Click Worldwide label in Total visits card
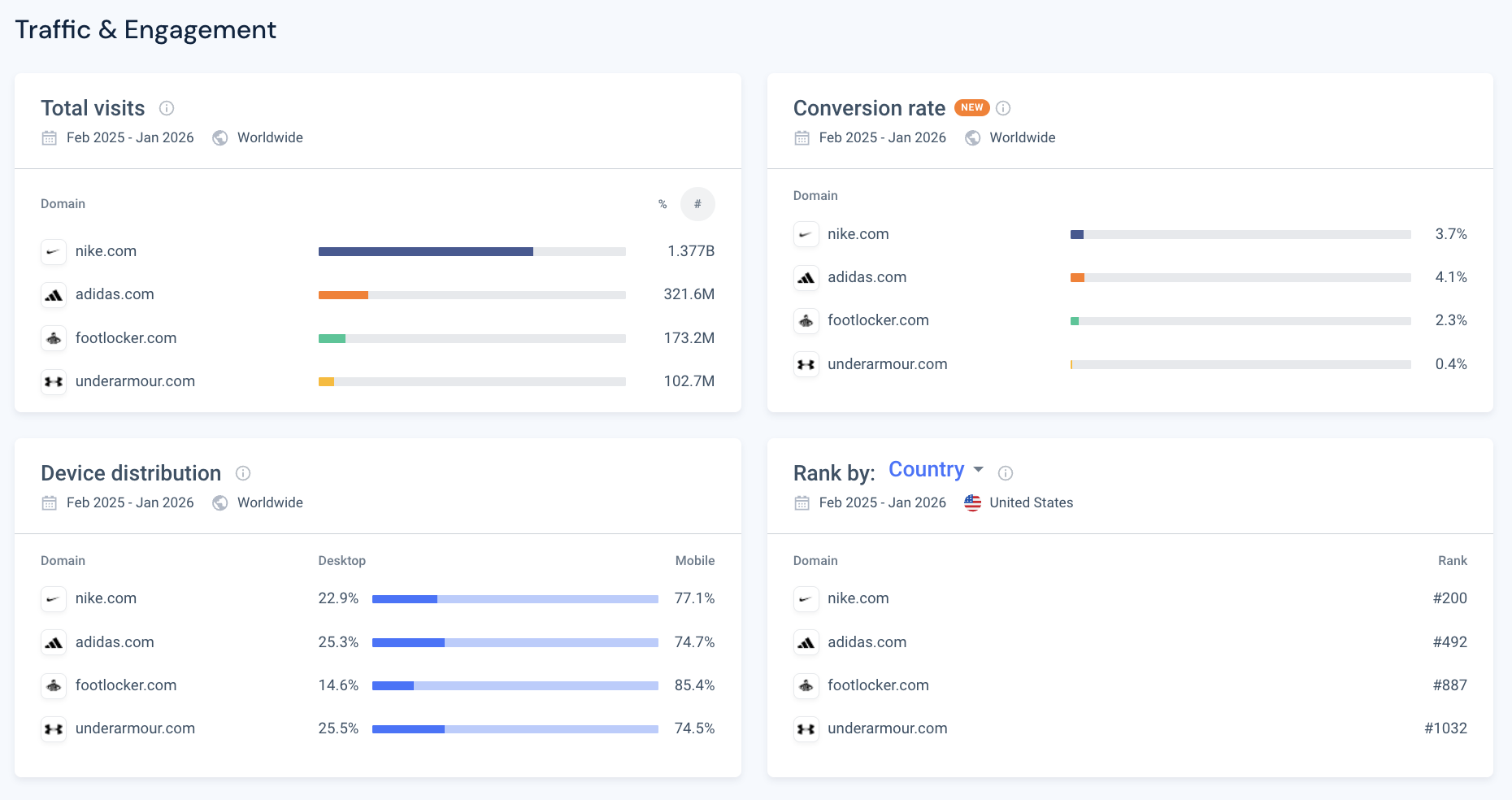Viewport: 1512px width, 800px height. click(x=270, y=138)
